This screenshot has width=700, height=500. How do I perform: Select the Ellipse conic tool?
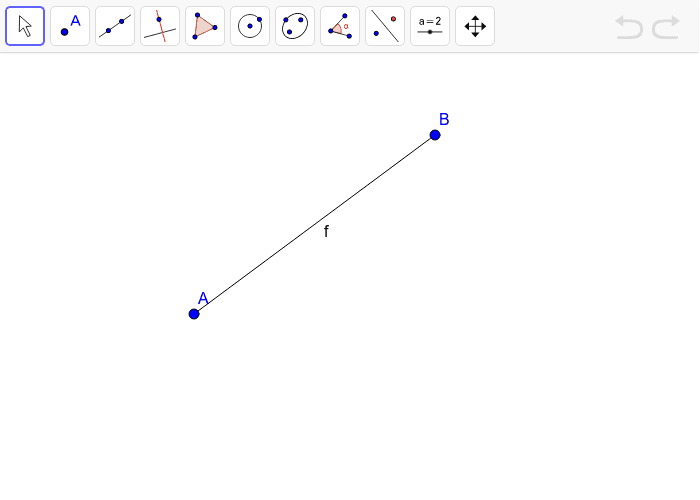(295, 26)
